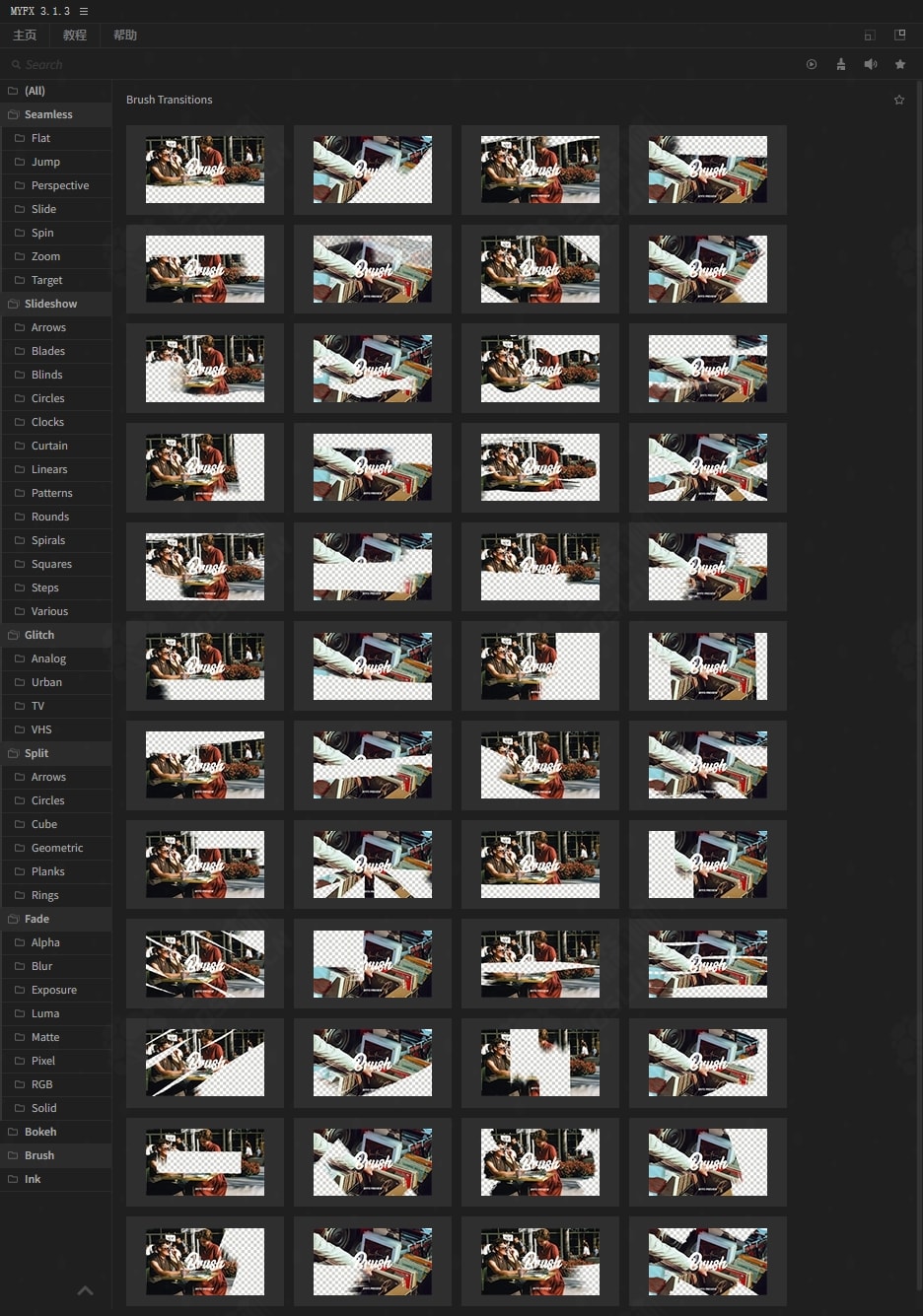Open the Luma fade subcategory

(55, 1013)
